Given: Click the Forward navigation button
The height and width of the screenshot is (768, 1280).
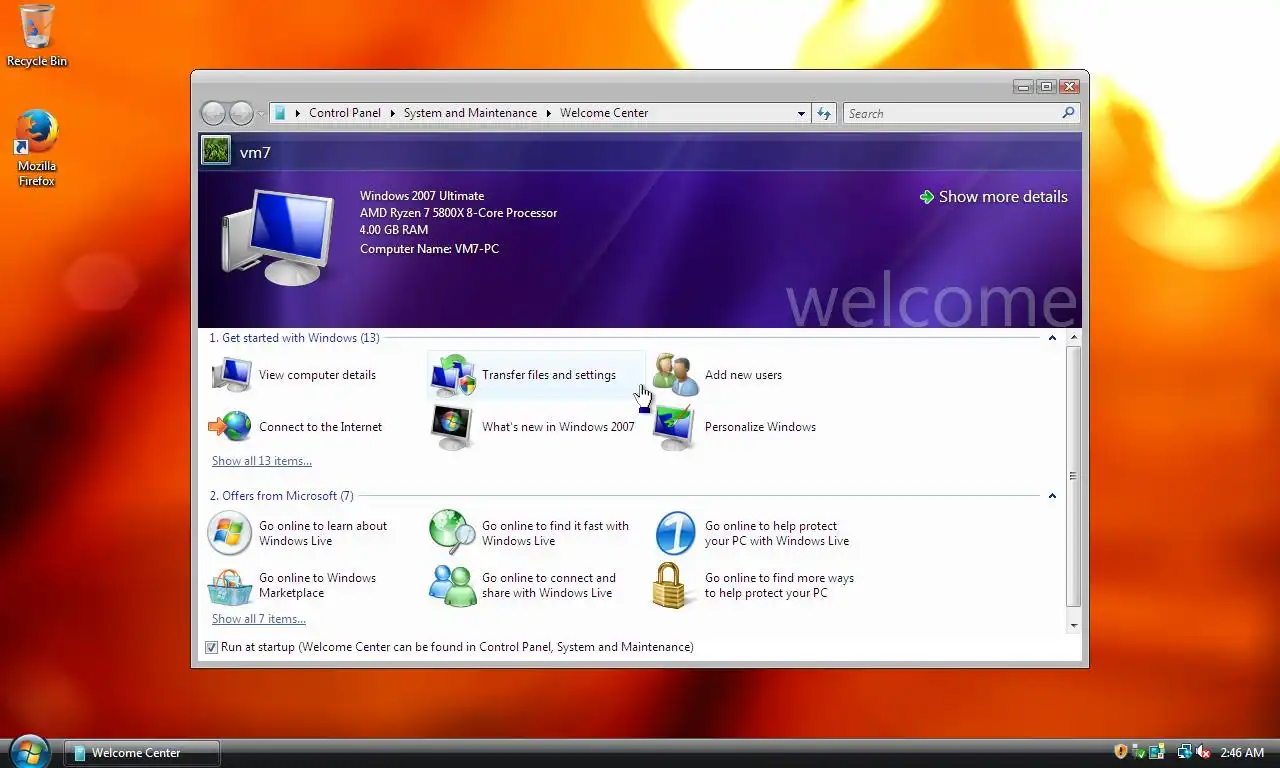Looking at the screenshot, I should pyautogui.click(x=241, y=113).
